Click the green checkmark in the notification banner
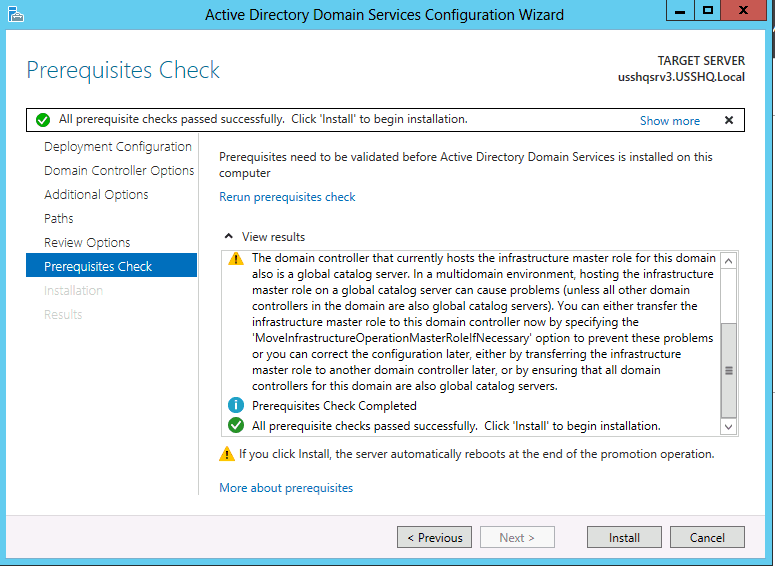775x566 pixels. (43, 120)
